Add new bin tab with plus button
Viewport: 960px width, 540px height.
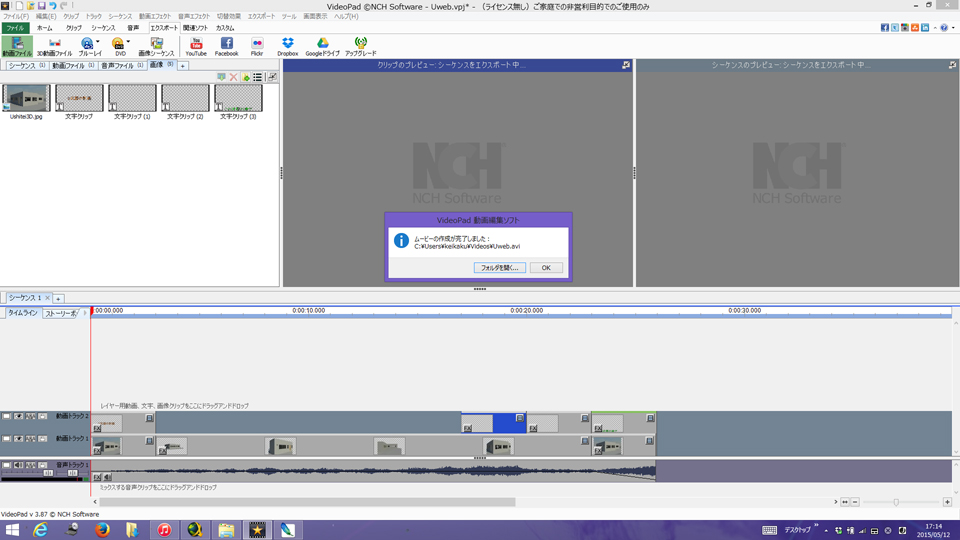(x=182, y=66)
